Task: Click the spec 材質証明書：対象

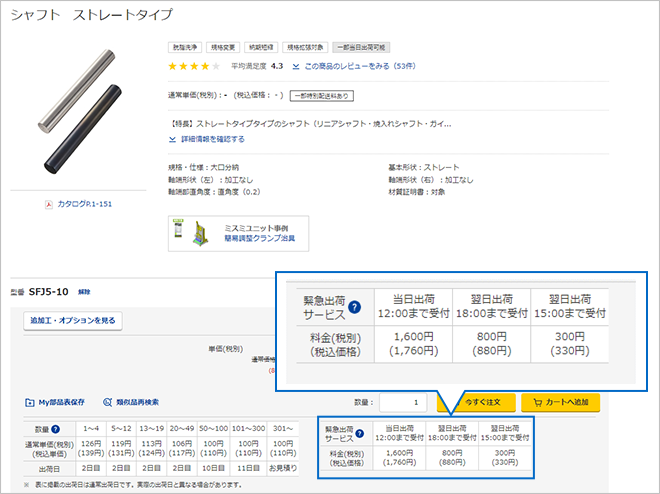Action: coord(416,192)
